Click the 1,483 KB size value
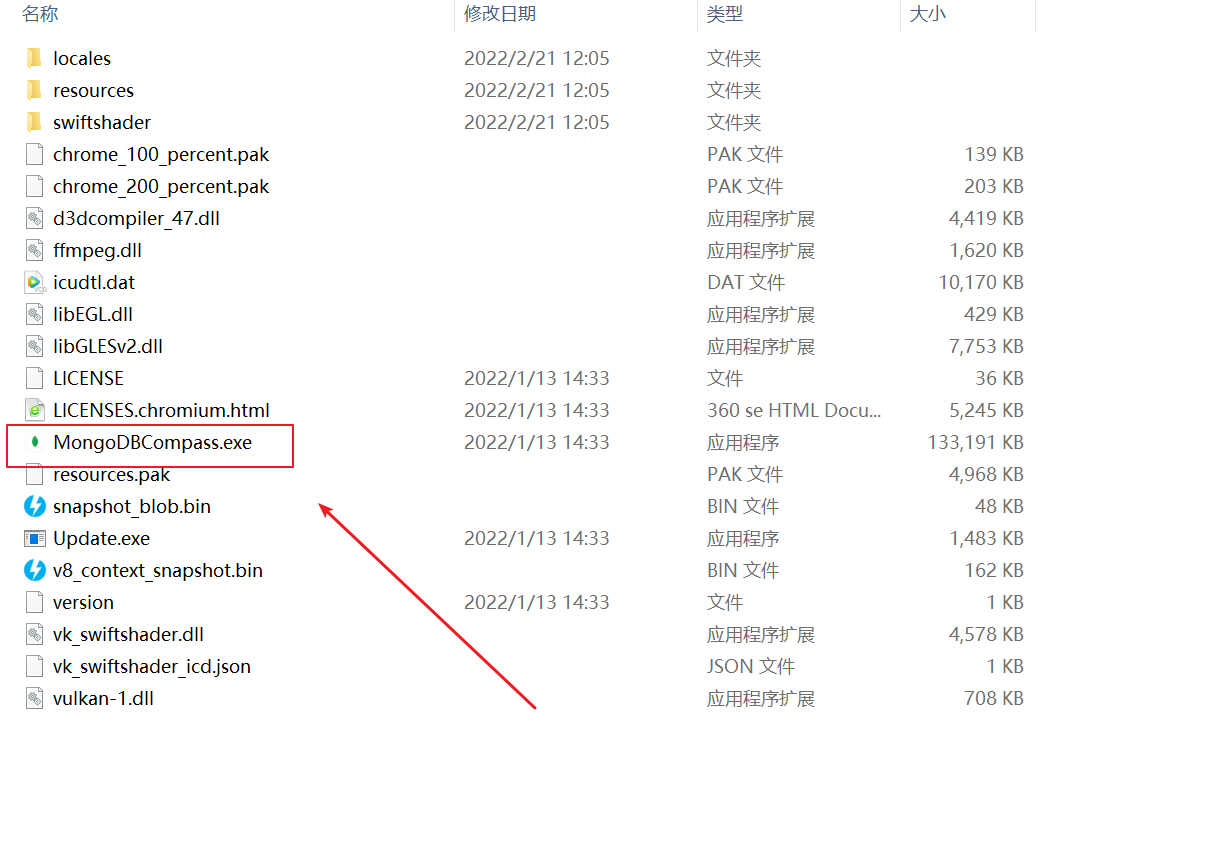Viewport: 1218px width, 866px height. [x=986, y=538]
